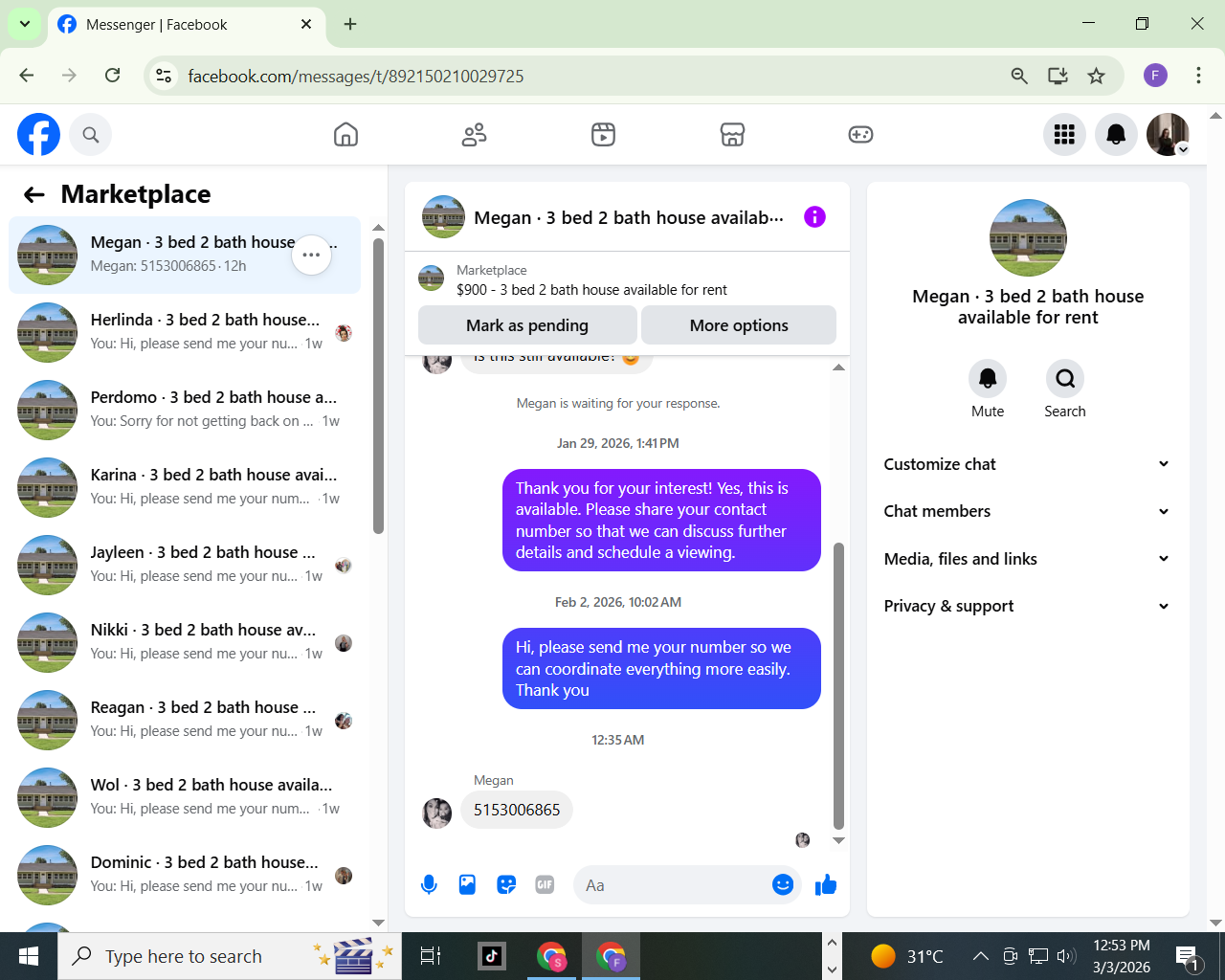This screenshot has width=1225, height=980.
Task: Open the Windows notification center icon
Action: [x=1188, y=956]
